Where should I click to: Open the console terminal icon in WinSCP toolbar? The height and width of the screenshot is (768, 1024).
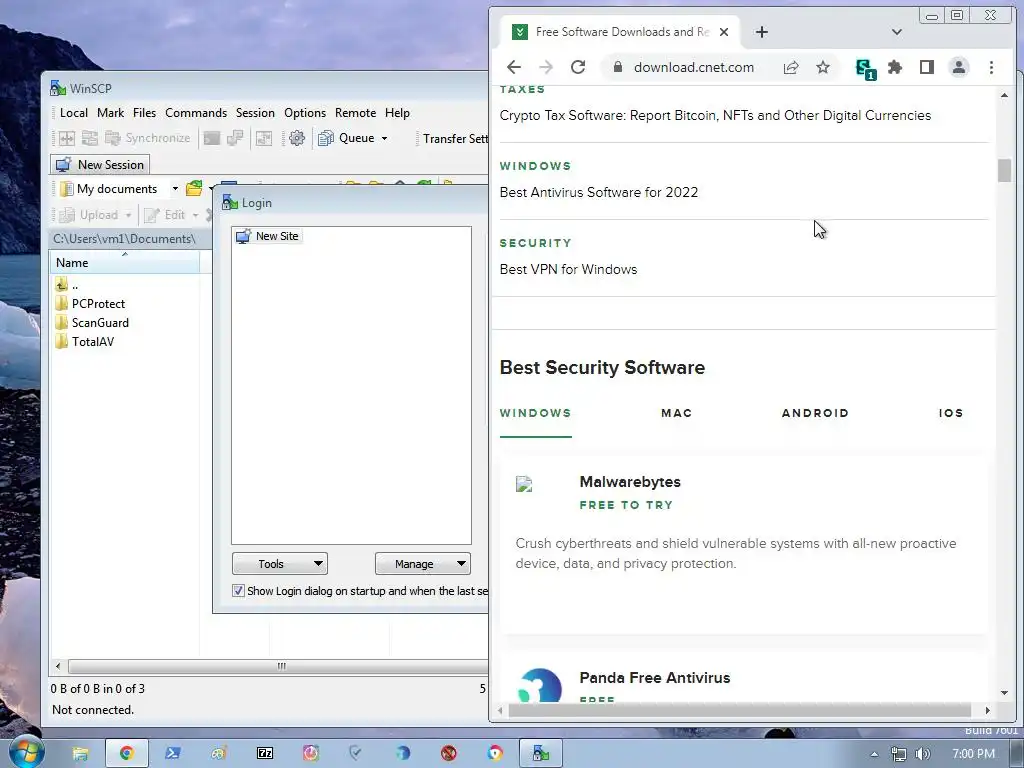pyautogui.click(x=212, y=138)
